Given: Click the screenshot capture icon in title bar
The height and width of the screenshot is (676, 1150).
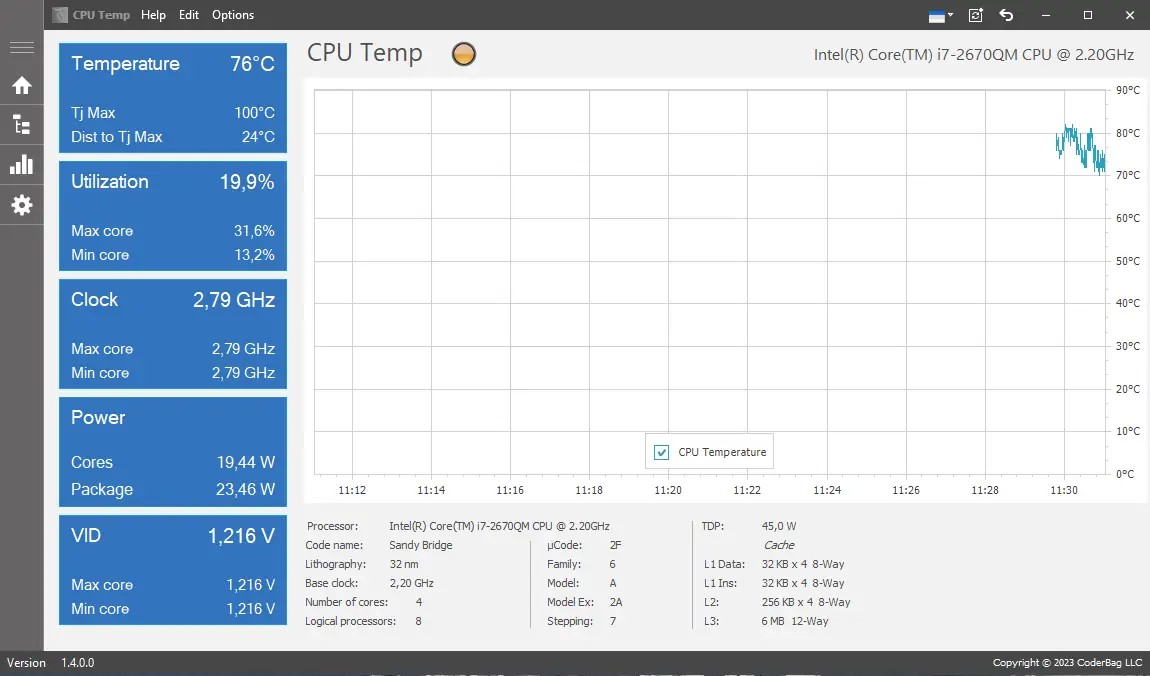Looking at the screenshot, I should [975, 15].
